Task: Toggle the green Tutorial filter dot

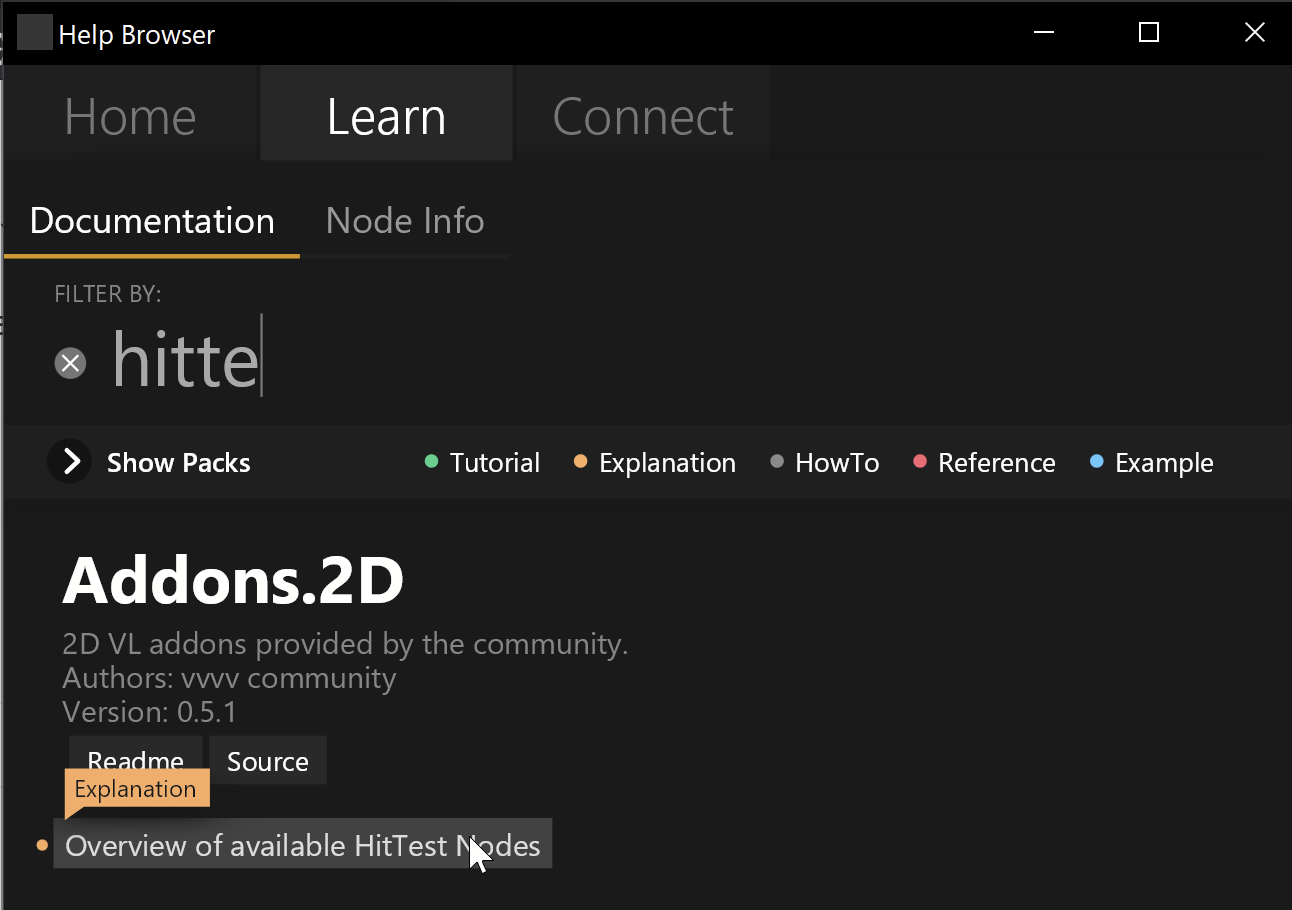Action: [x=432, y=462]
